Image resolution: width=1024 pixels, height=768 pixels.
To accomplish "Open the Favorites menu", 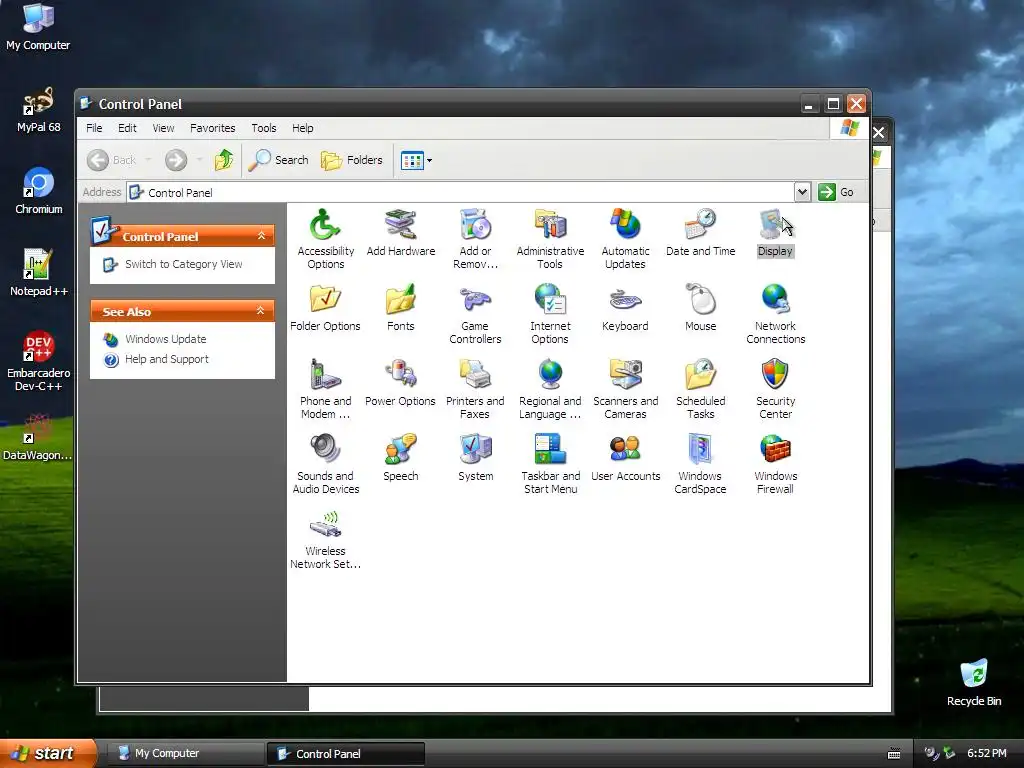I will 212,128.
